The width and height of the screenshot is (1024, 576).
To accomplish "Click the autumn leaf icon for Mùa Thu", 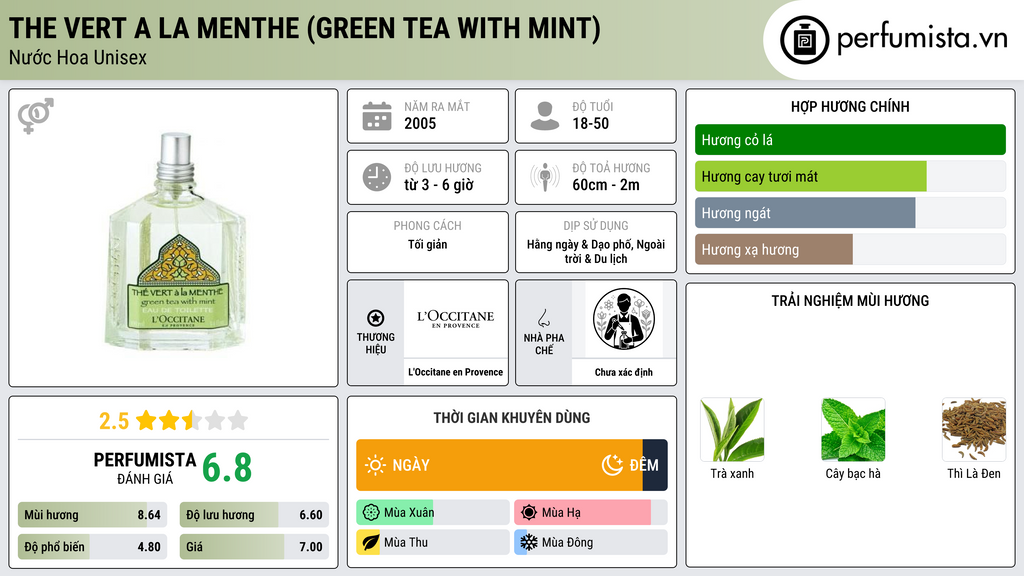I will pos(370,542).
